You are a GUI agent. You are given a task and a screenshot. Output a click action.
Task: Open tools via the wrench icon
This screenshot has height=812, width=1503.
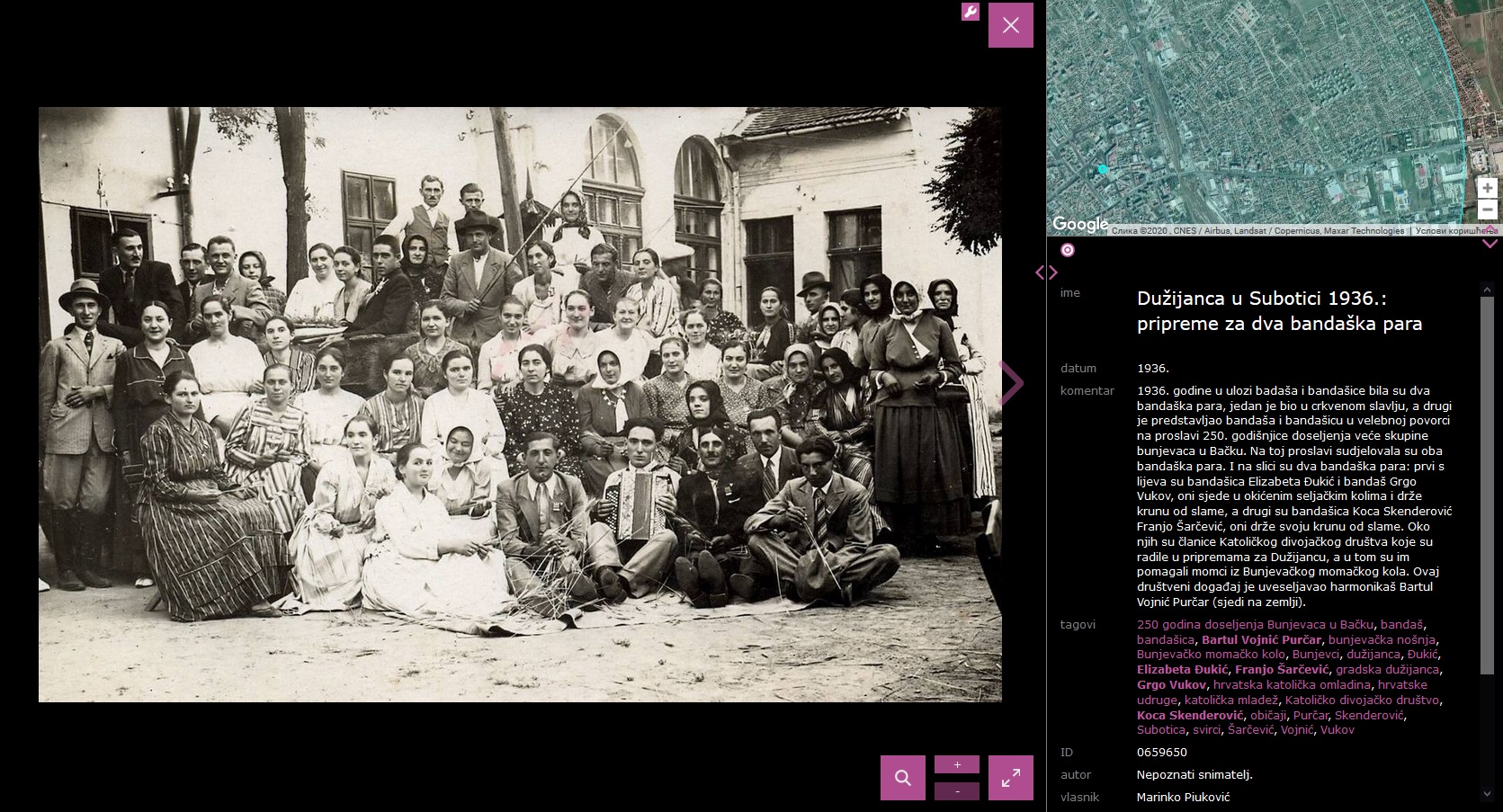(x=970, y=13)
